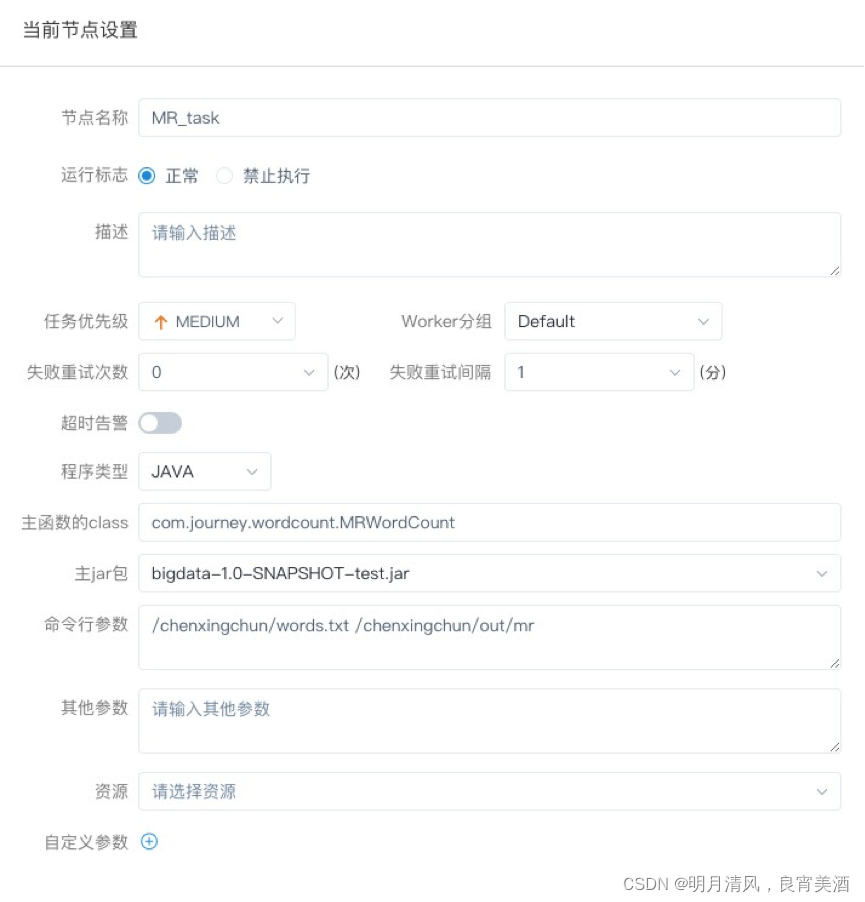Open the MEDIUM task priority dropdown
This screenshot has width=865, height=902.
click(x=217, y=321)
